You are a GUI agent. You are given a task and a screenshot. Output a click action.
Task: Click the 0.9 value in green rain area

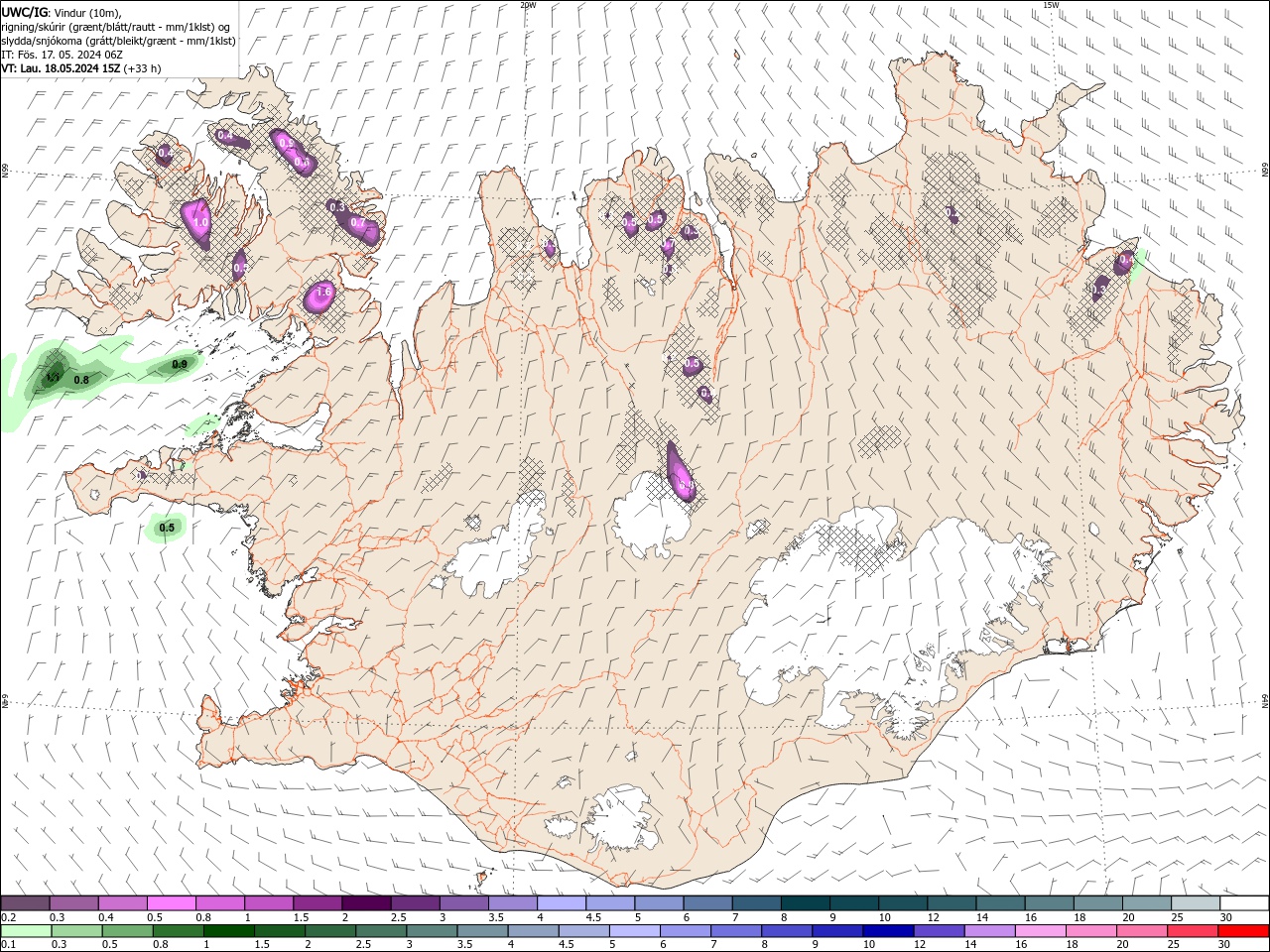point(180,365)
